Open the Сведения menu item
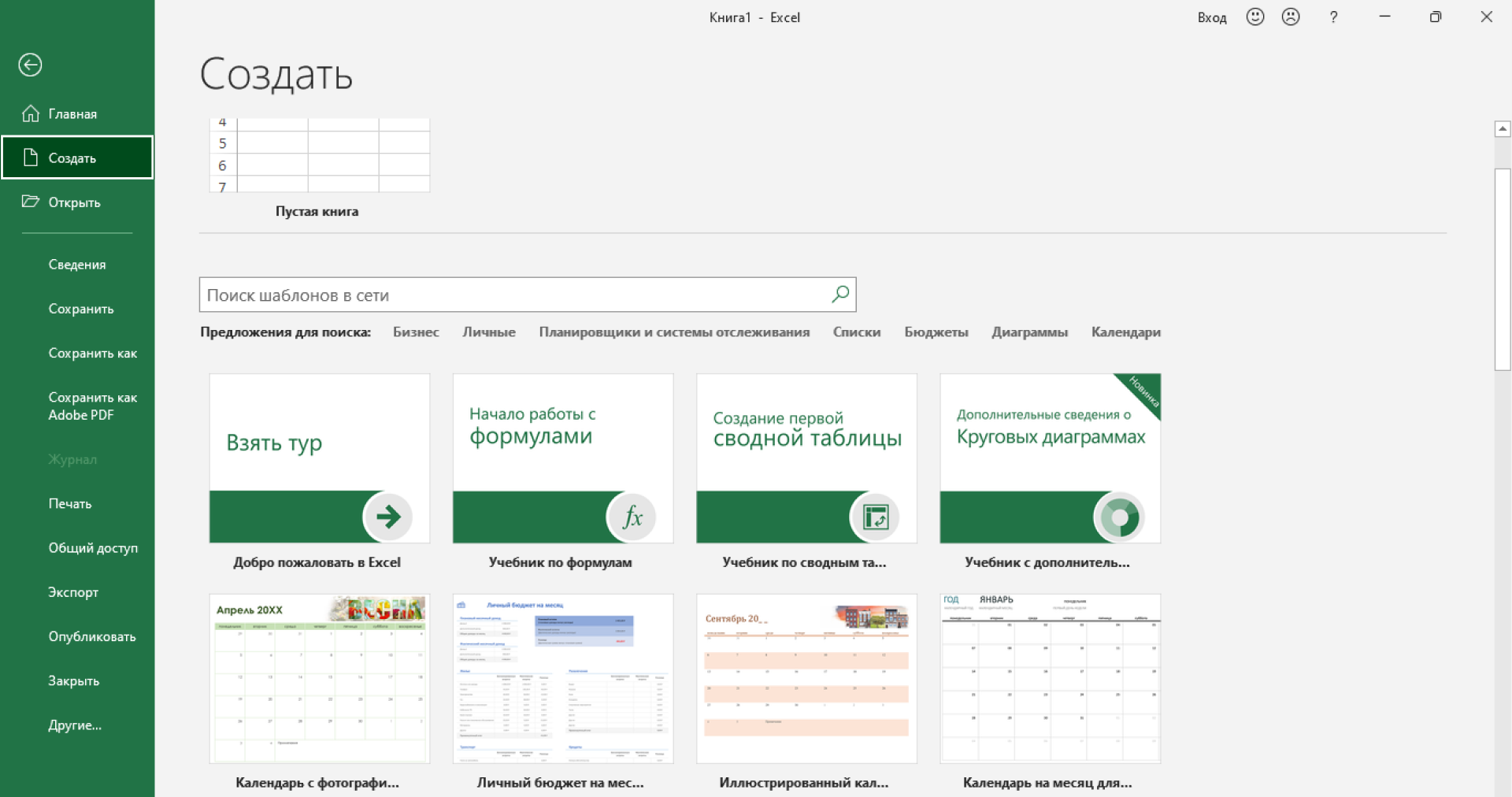This screenshot has height=797, width=1512. (77, 265)
